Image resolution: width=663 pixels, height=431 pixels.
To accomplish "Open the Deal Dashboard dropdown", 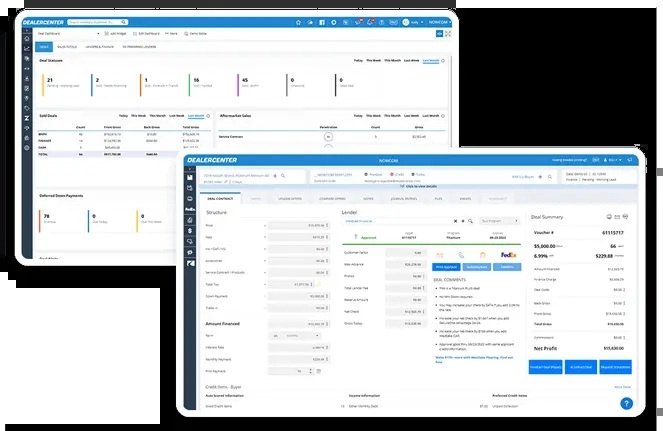I will (x=68, y=33).
